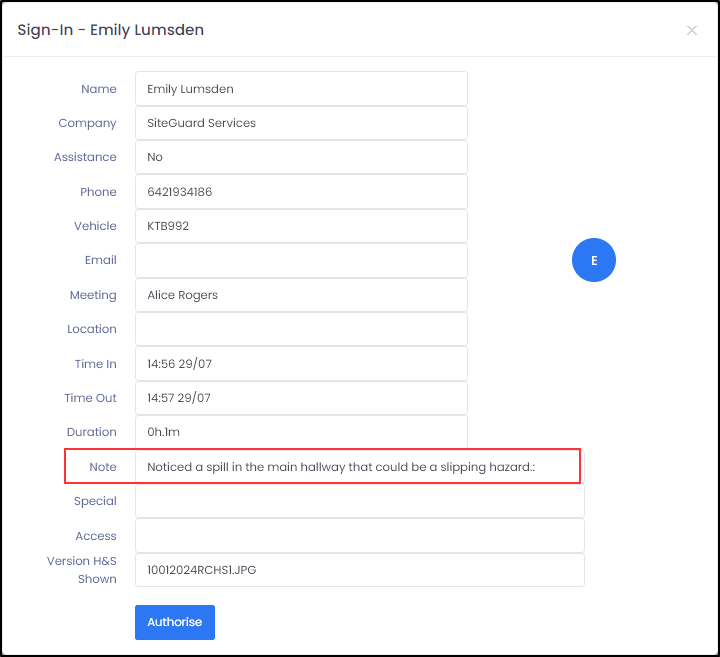Click the Note field about the spill
Screen dimensions: 720x657
coord(360,467)
